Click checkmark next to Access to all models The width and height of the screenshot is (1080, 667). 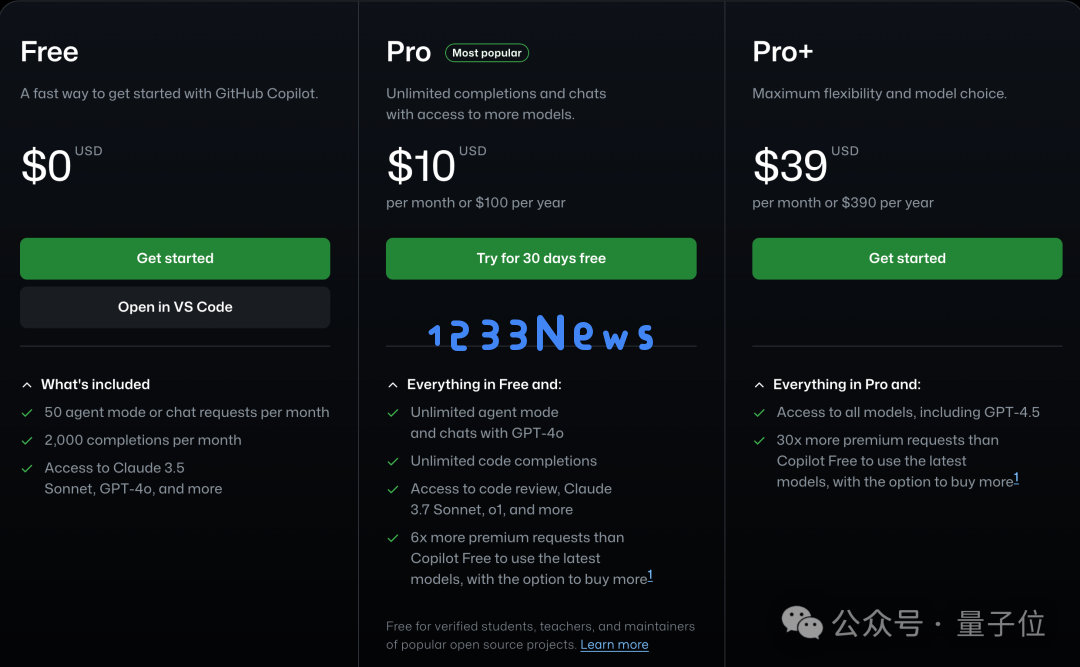coord(759,413)
